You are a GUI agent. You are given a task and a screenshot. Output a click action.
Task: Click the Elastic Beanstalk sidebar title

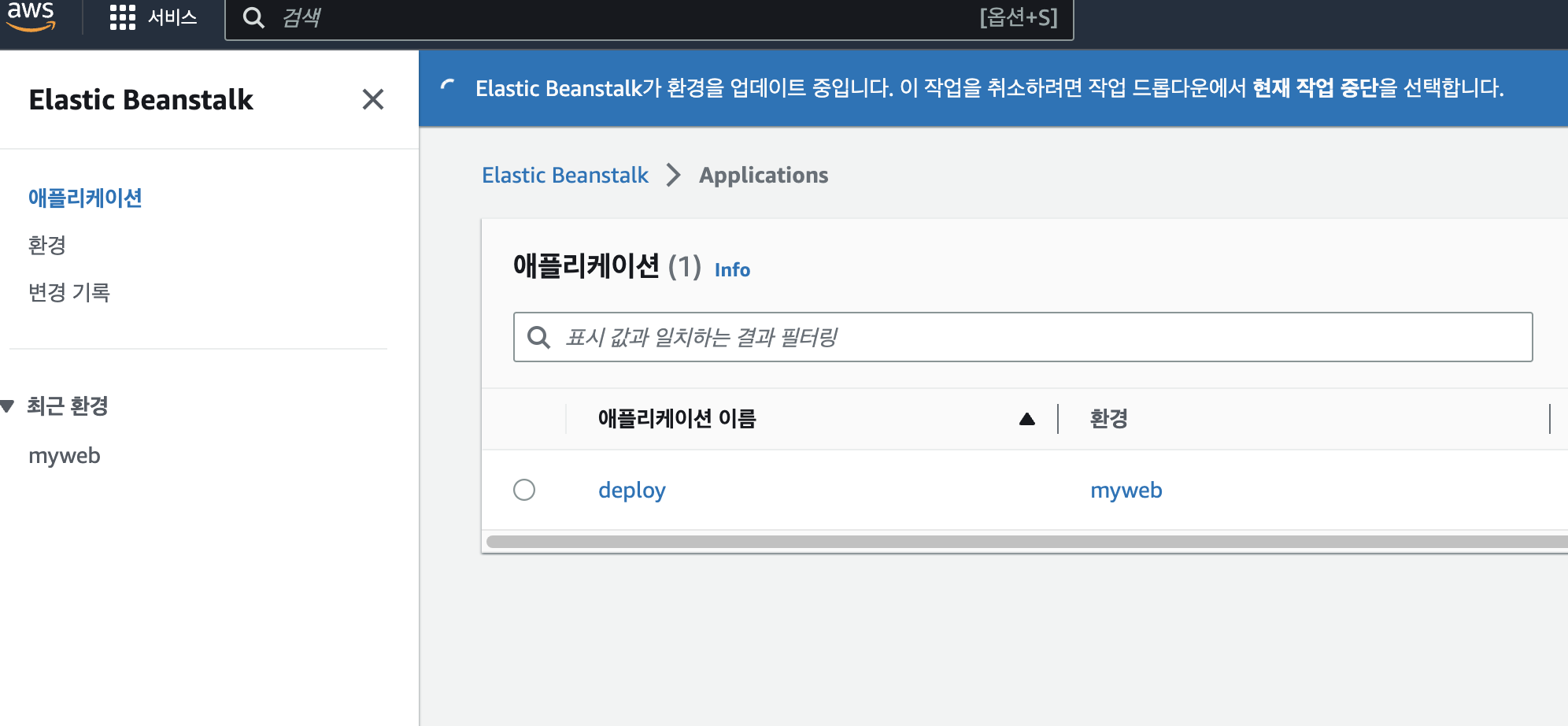point(141,100)
